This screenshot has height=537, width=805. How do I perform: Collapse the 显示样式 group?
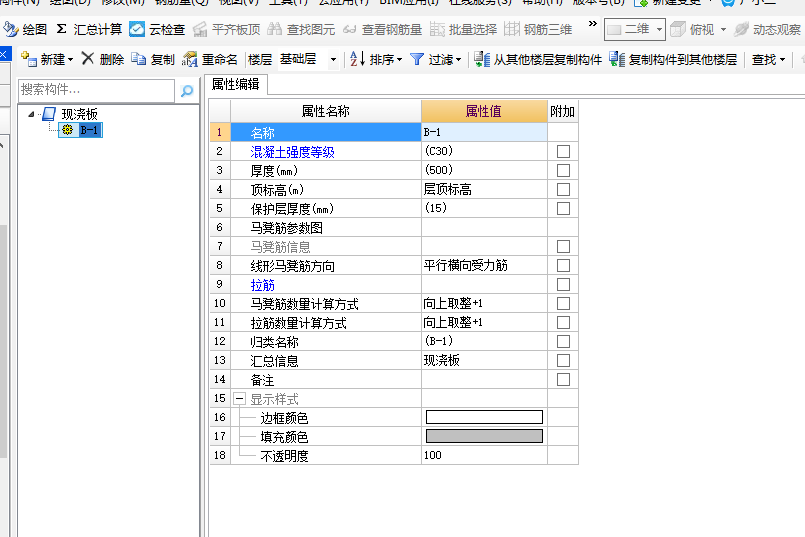click(239, 398)
